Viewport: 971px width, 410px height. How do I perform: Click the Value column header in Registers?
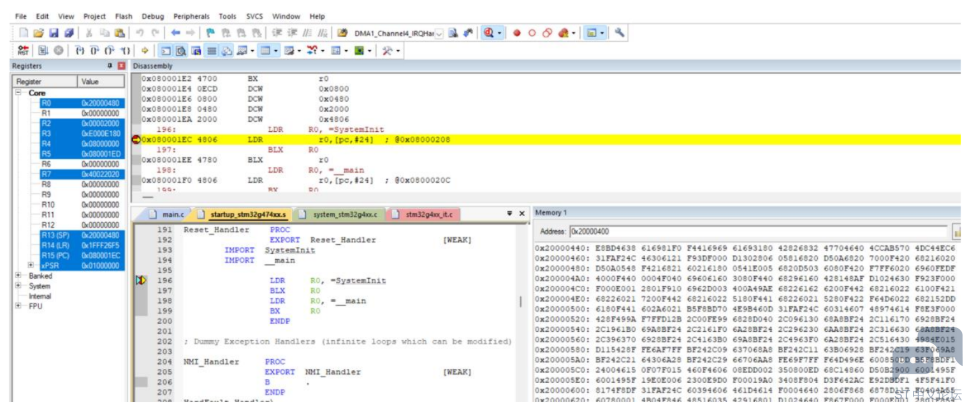(101, 81)
